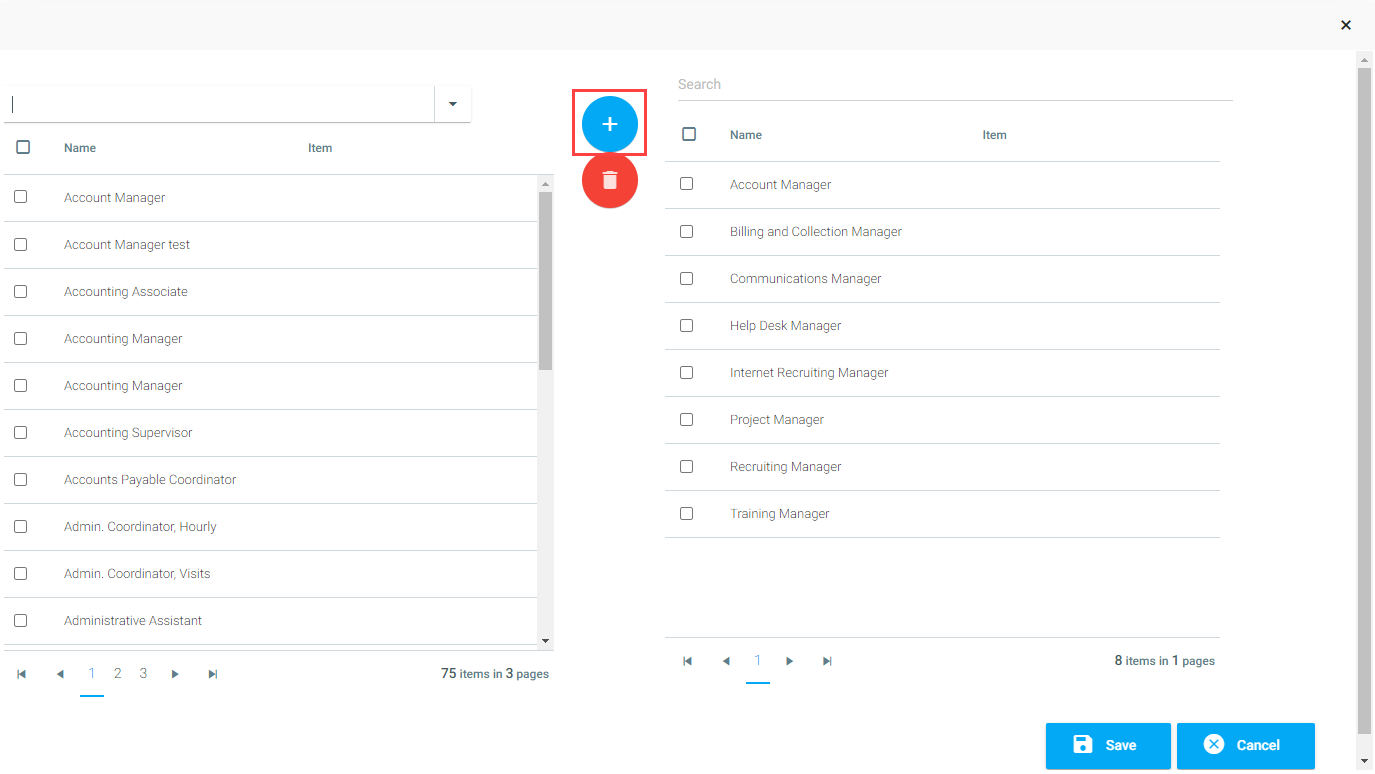This screenshot has height=774, width=1375.
Task: Go to first page in left list pager
Action: point(22,674)
